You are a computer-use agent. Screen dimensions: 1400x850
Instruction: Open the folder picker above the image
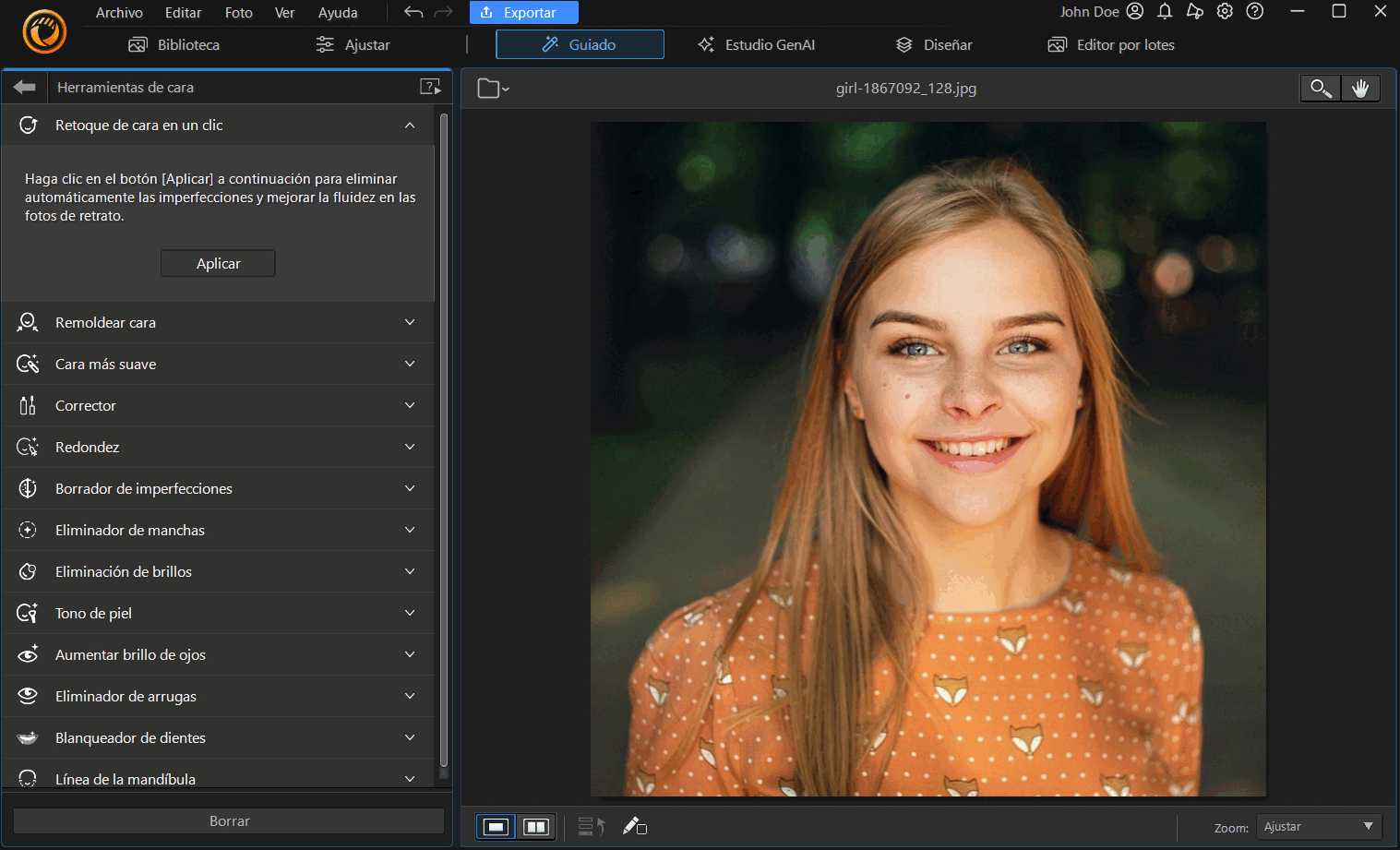pyautogui.click(x=491, y=88)
